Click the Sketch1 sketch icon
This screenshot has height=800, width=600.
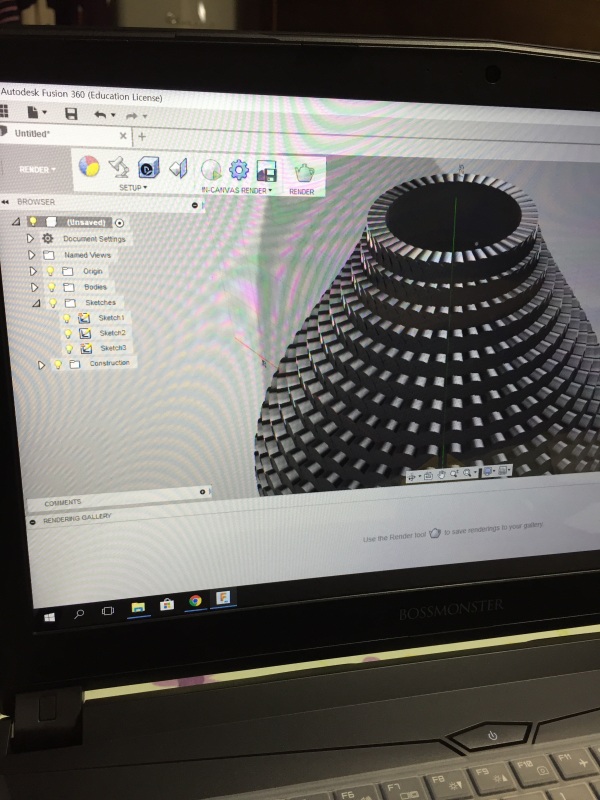84,318
